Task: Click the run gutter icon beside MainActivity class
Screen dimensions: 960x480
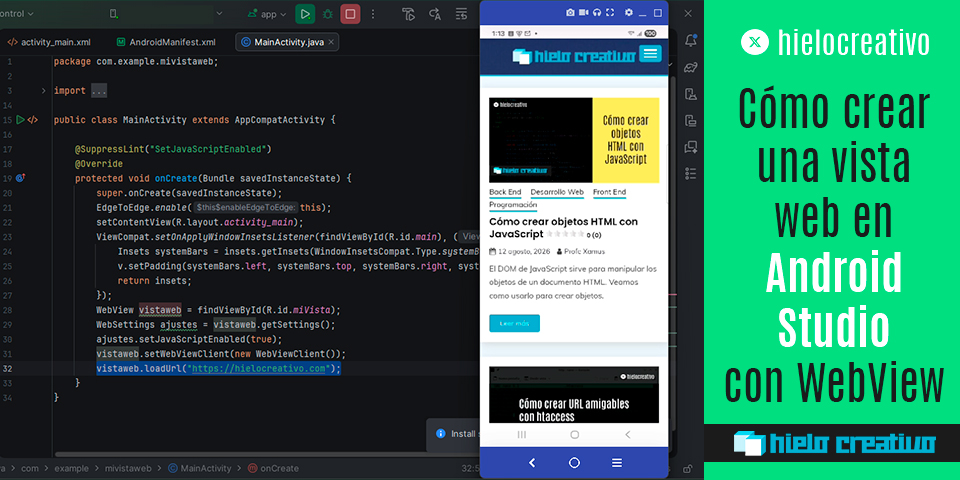Action: [20, 119]
